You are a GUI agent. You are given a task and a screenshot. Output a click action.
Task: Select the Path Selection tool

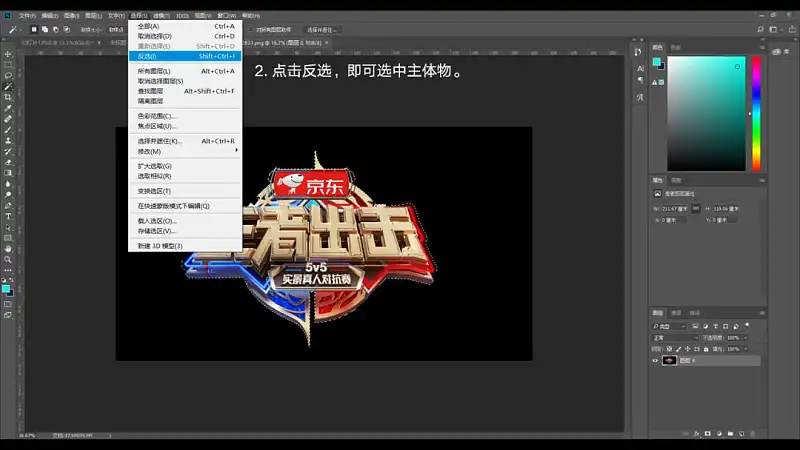[8, 227]
